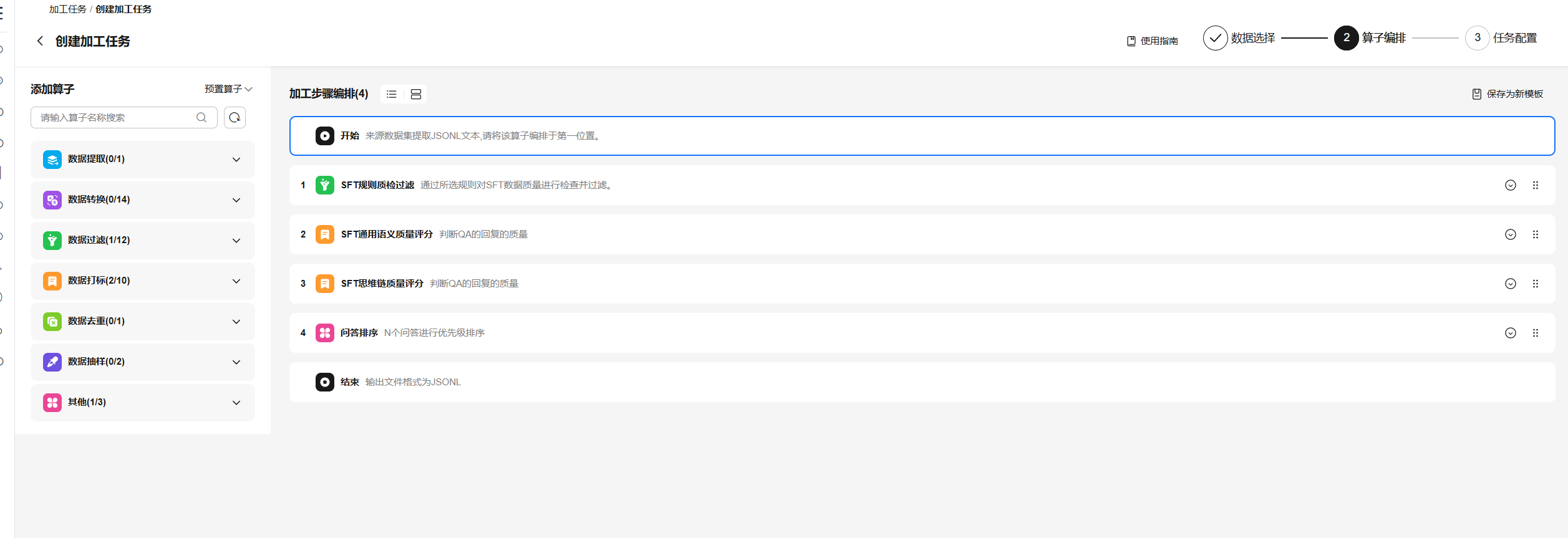Click the search magnifier icon in 算子 search

pos(201,118)
